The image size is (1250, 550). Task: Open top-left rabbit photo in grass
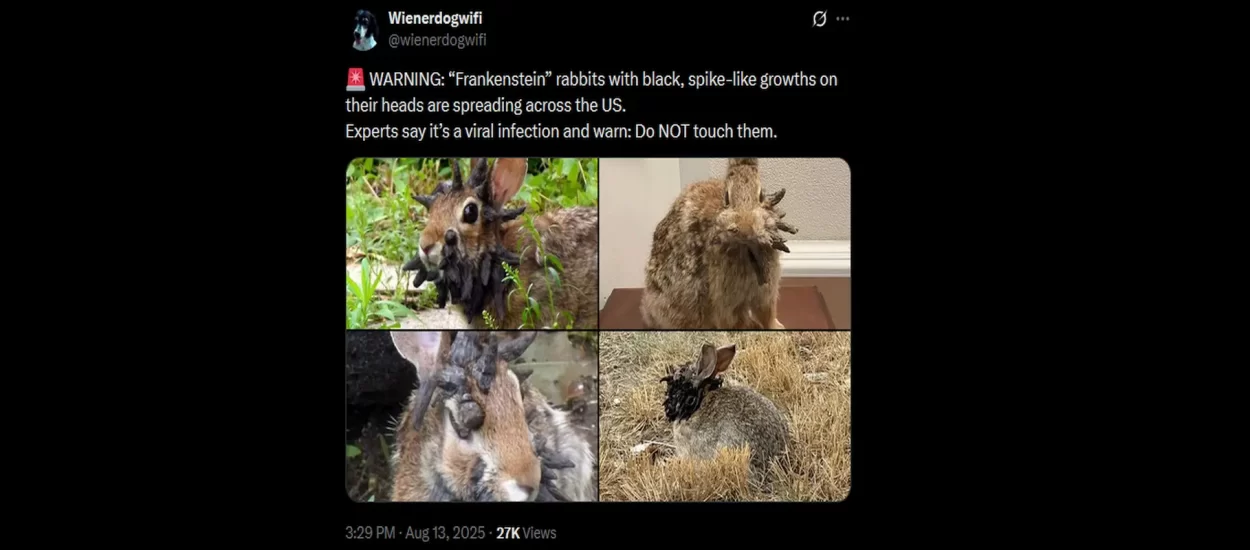click(x=472, y=243)
